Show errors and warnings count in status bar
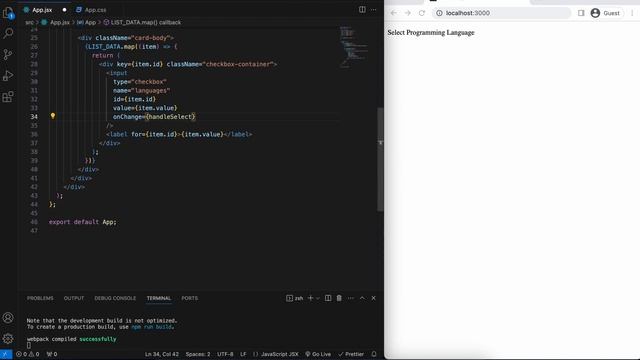Image resolution: width=640 pixels, height=360 pixels. click(28, 354)
